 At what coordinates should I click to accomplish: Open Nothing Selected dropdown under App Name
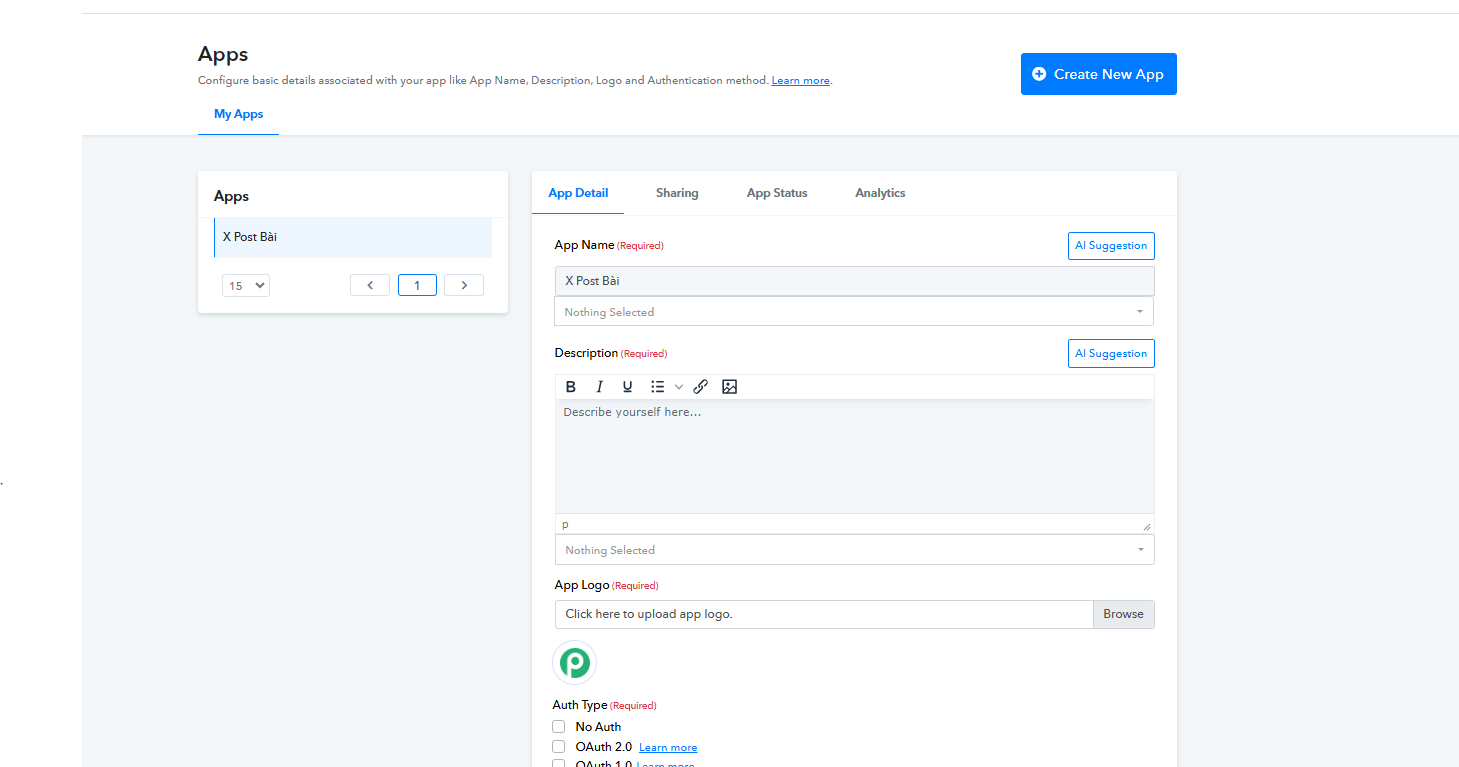(854, 312)
